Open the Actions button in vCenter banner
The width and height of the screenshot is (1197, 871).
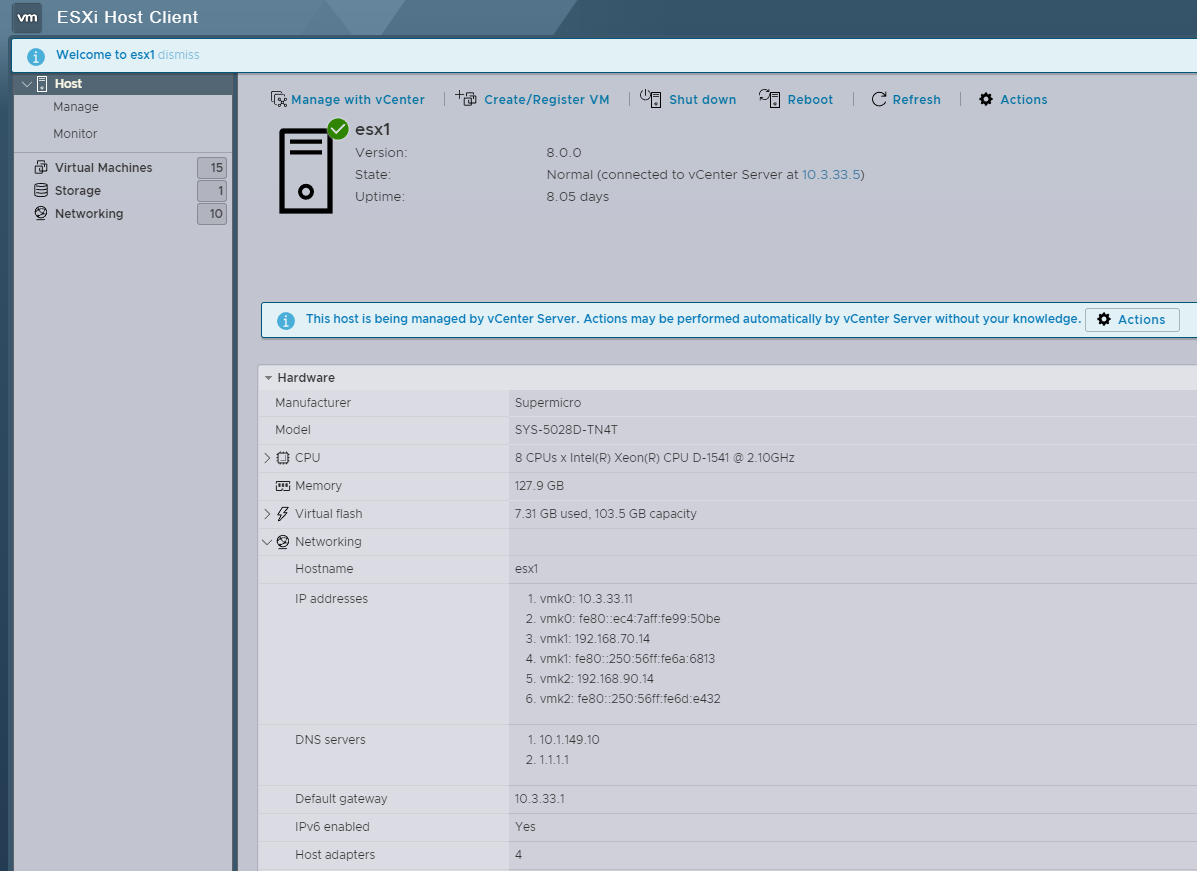coord(1132,320)
